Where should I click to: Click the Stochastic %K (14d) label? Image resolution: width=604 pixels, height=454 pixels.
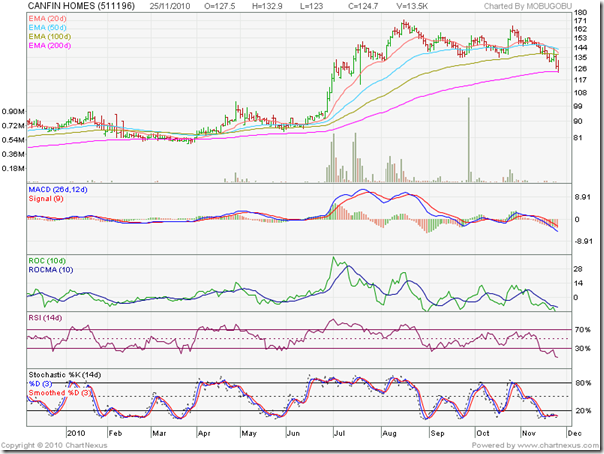pyautogui.click(x=67, y=373)
